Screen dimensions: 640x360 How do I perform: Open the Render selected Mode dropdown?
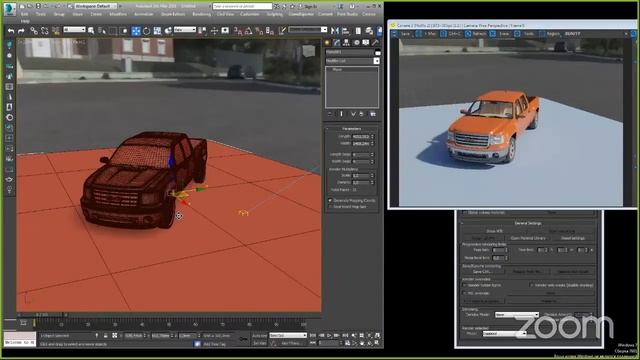pyautogui.click(x=504, y=333)
